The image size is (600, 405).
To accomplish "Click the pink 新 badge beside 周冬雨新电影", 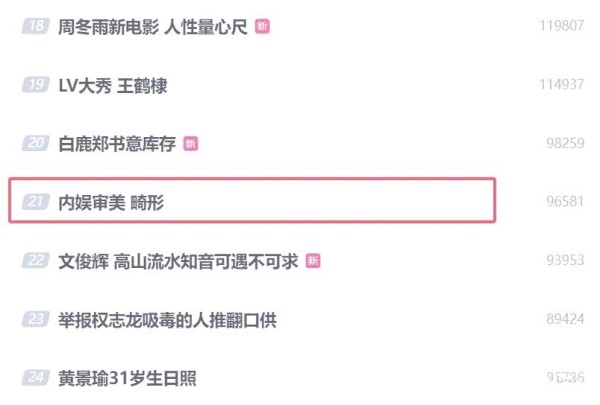I will tap(262, 26).
